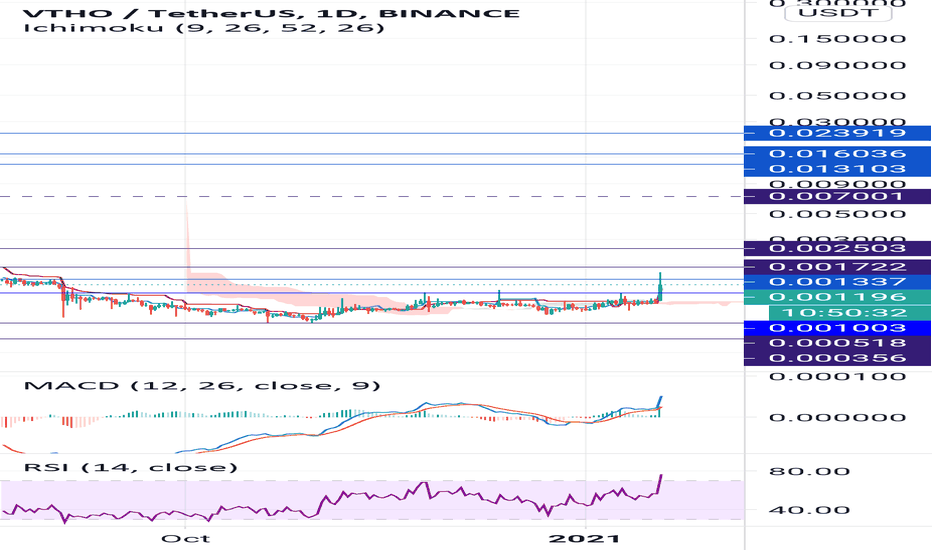Select the 0.023919 price level label
This screenshot has width=932, height=550.
point(837,133)
